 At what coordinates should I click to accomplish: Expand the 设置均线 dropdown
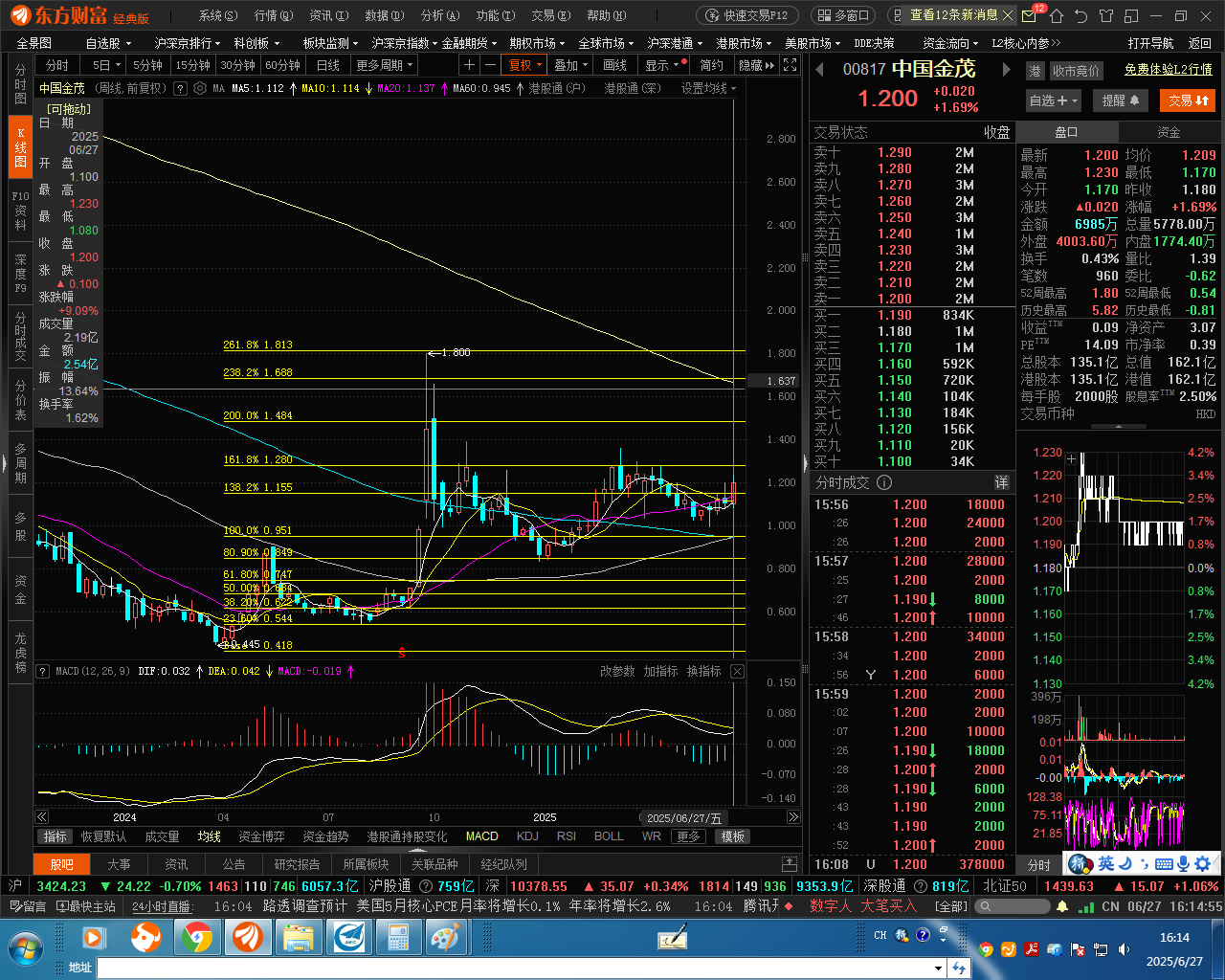[x=708, y=88]
